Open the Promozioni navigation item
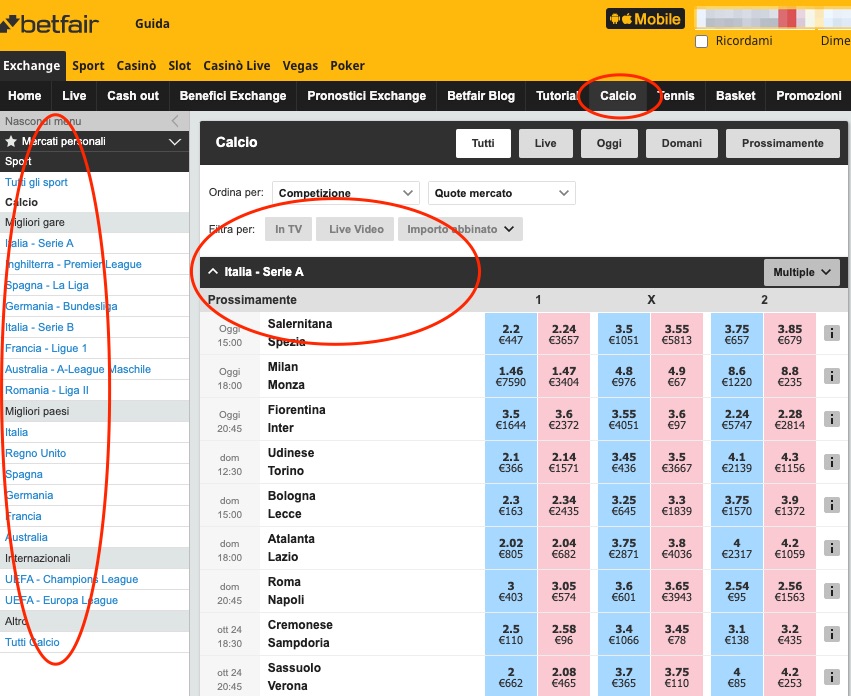 click(x=809, y=96)
